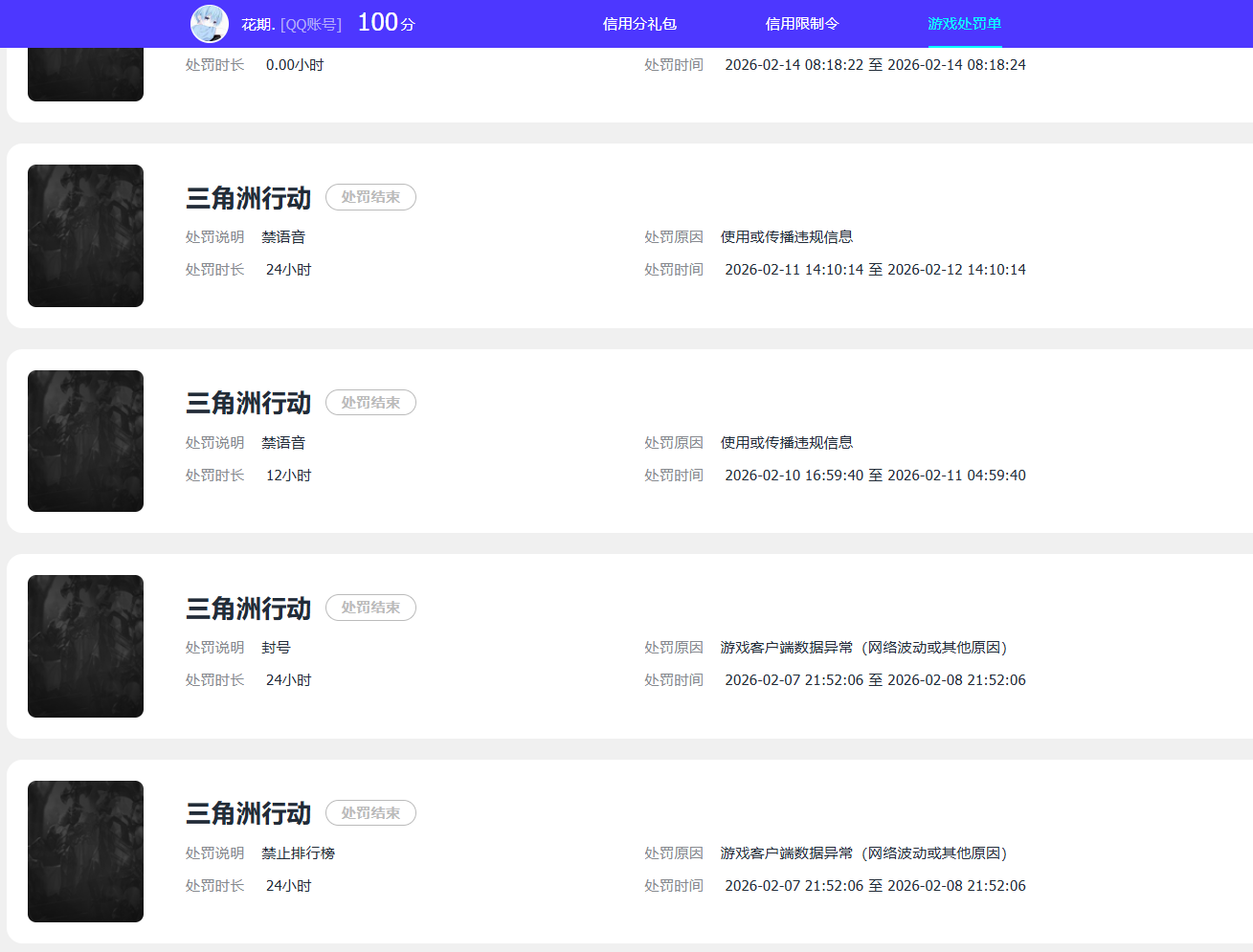Click the user avatar icon
This screenshot has width=1253, height=952.
[x=209, y=23]
